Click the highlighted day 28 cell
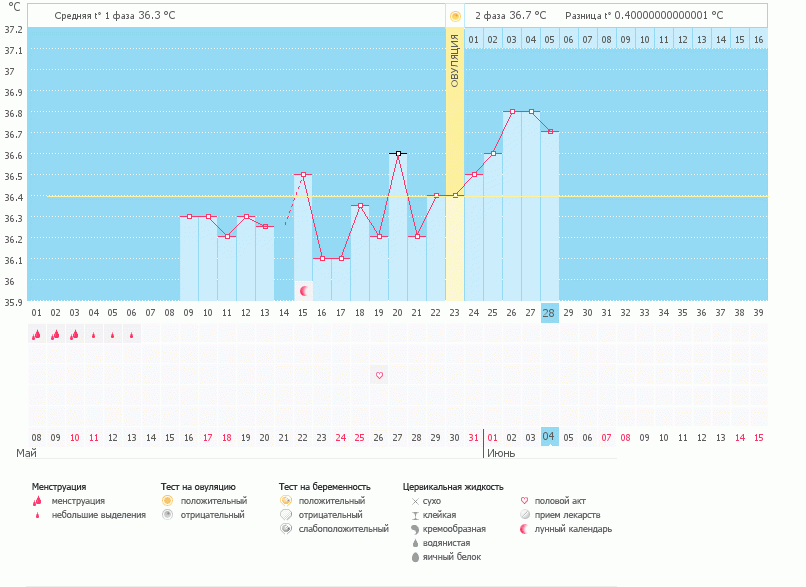 click(x=547, y=312)
